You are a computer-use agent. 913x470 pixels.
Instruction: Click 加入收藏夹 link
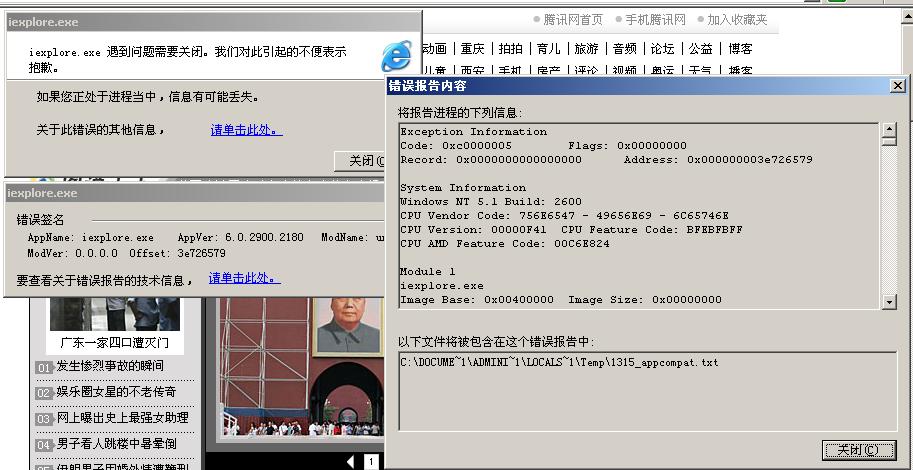pyautogui.click(x=737, y=20)
